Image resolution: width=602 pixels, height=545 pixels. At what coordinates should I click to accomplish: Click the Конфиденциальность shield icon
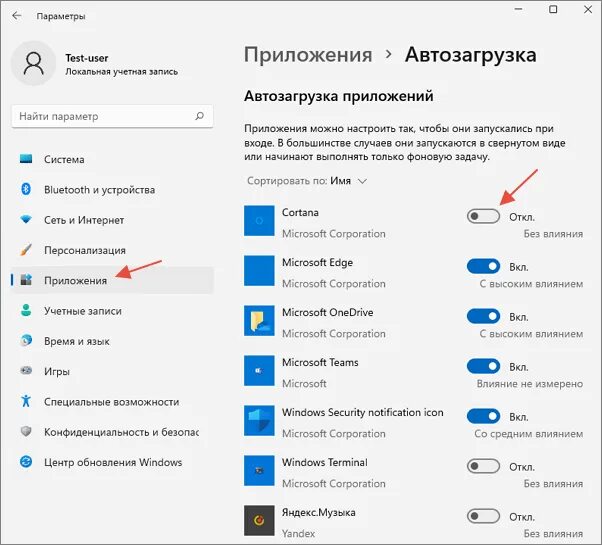click(x=26, y=431)
